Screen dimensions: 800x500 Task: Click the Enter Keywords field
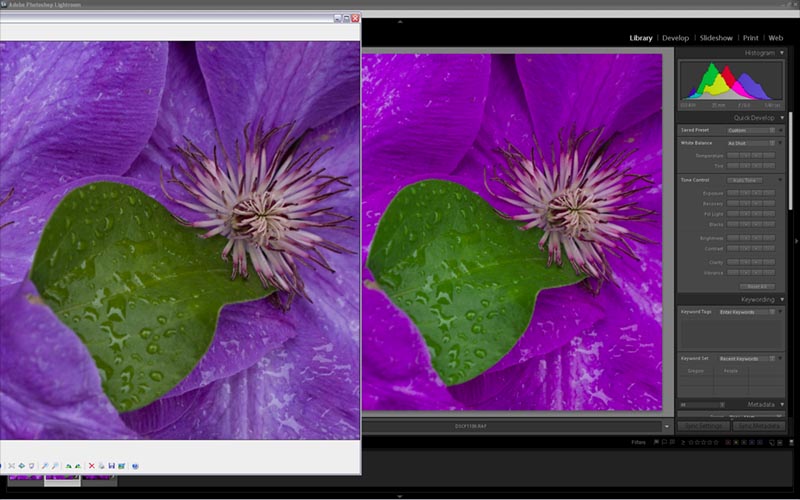tap(744, 312)
